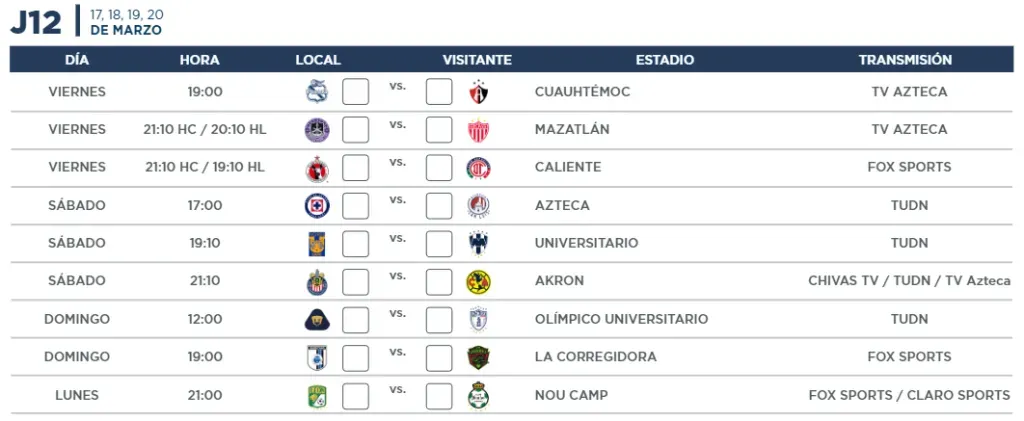Image resolution: width=1024 pixels, height=421 pixels.
Task: Select the Pumas UNAM logo
Action: point(317,320)
